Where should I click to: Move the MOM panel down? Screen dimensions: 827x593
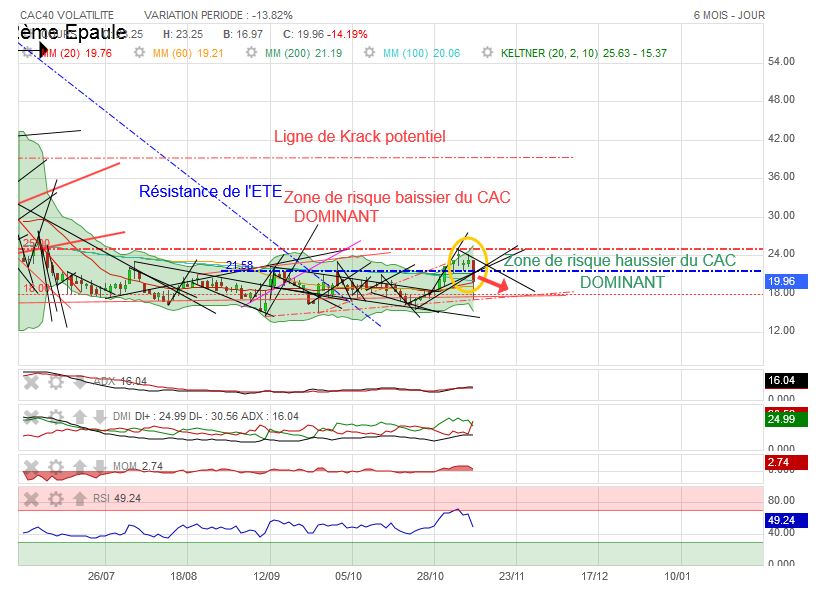point(100,466)
